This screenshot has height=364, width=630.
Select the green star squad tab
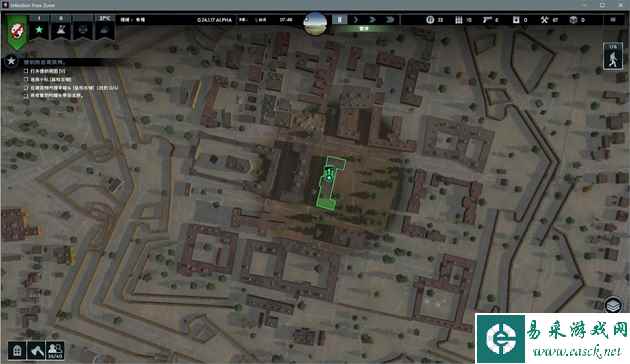point(39,29)
